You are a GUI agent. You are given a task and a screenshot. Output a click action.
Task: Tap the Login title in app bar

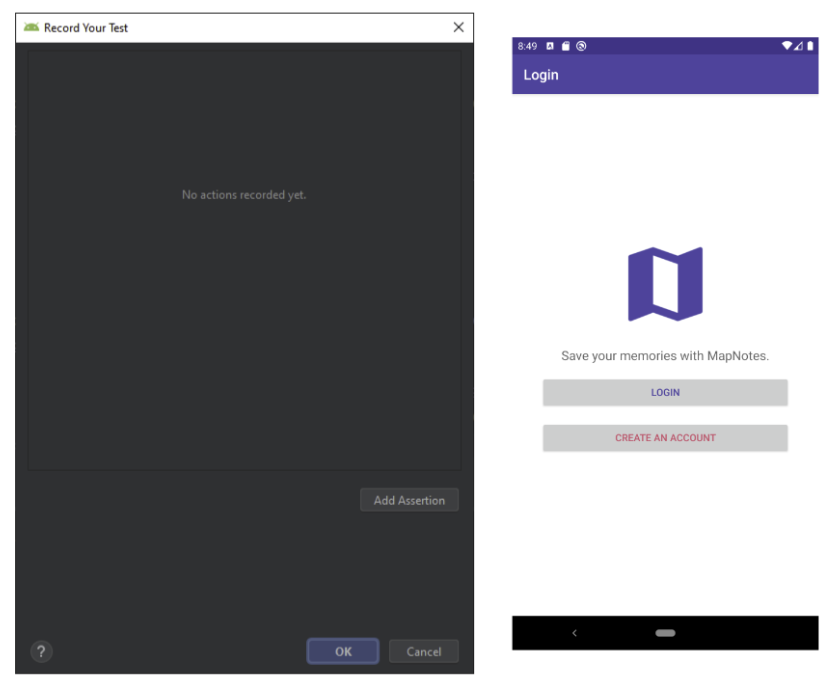click(541, 75)
